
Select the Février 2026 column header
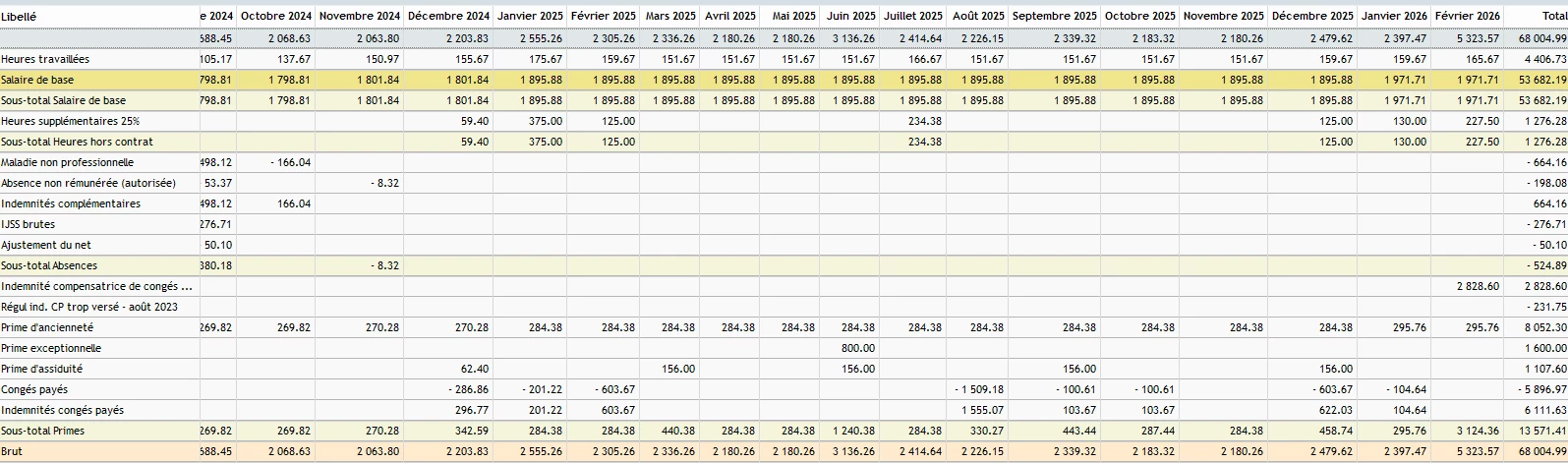pyautogui.click(x=1468, y=16)
